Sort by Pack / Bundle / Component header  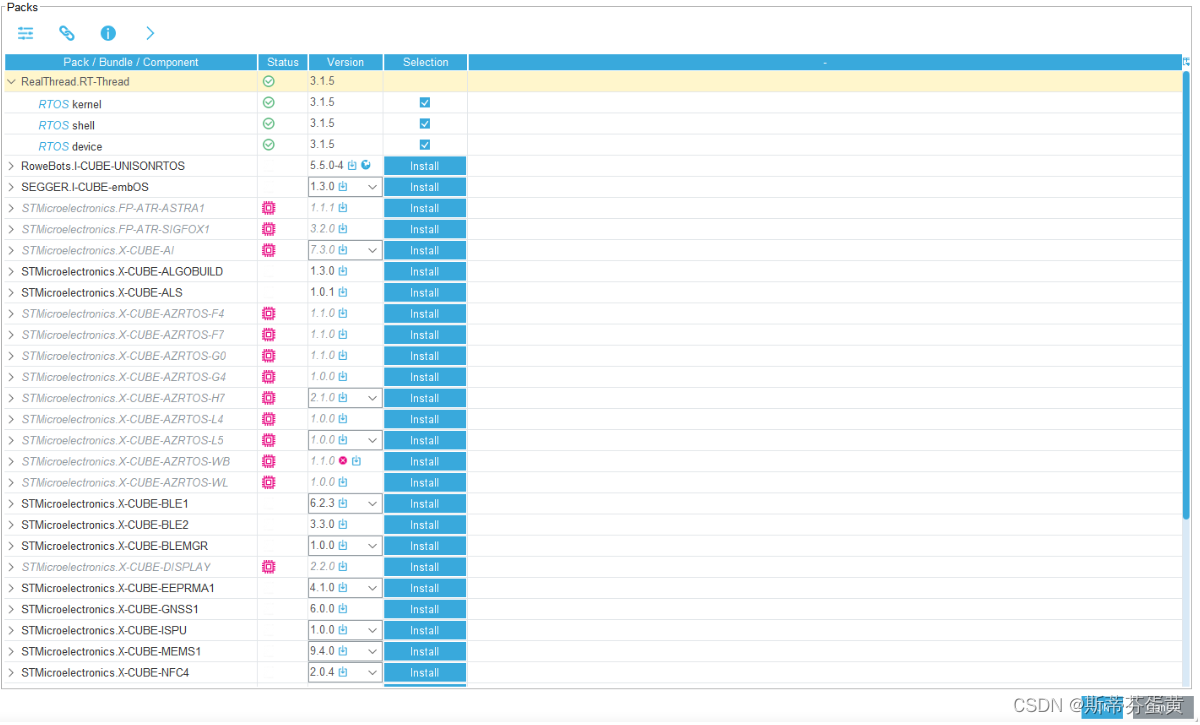point(131,62)
